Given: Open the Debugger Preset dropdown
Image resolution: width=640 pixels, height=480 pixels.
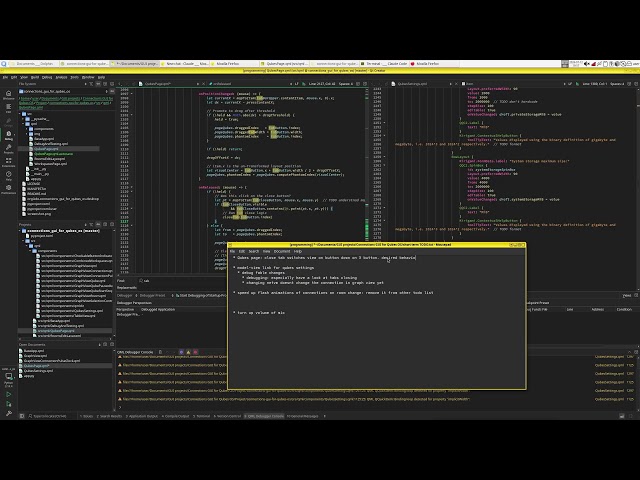Looking at the screenshot, I should [157, 295].
